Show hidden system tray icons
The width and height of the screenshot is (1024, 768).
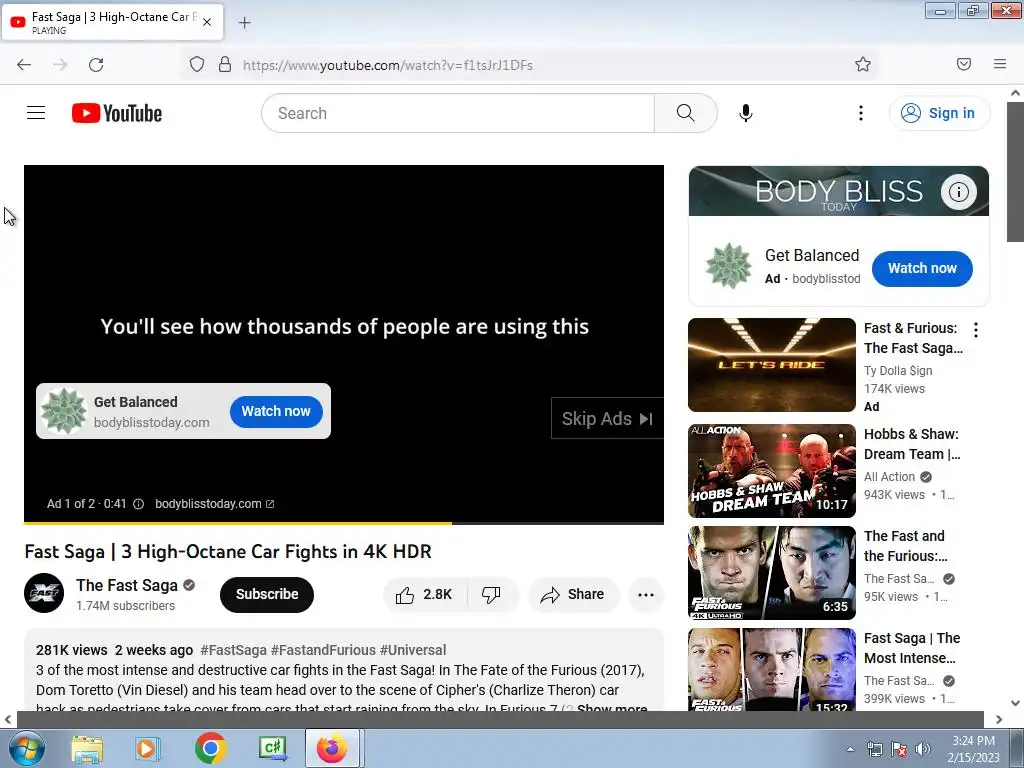[x=850, y=749]
